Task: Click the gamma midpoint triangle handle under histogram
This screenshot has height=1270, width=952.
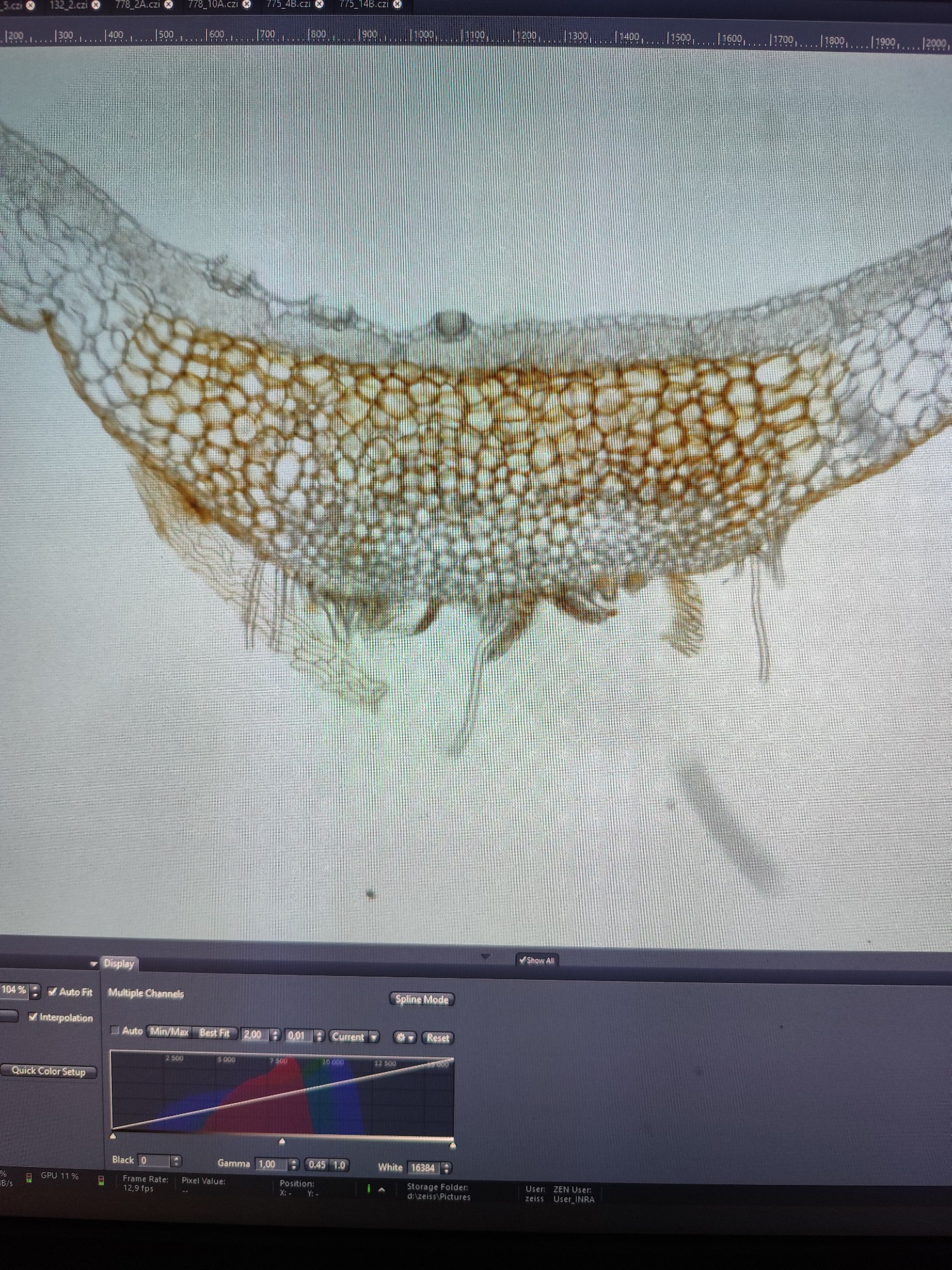Action: [x=282, y=1141]
